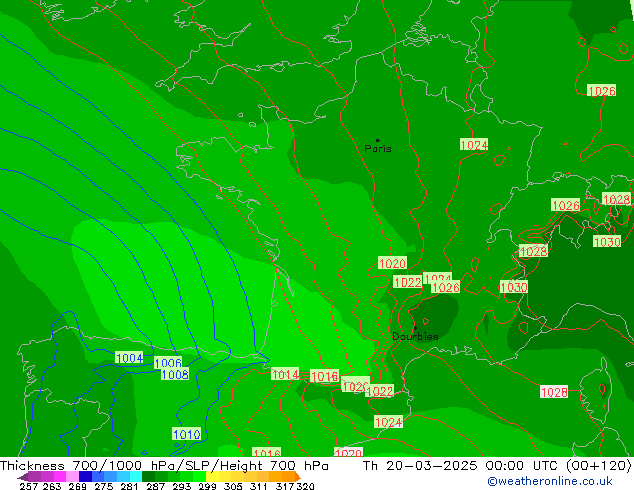Click the Dourbies location label

pyautogui.click(x=415, y=336)
